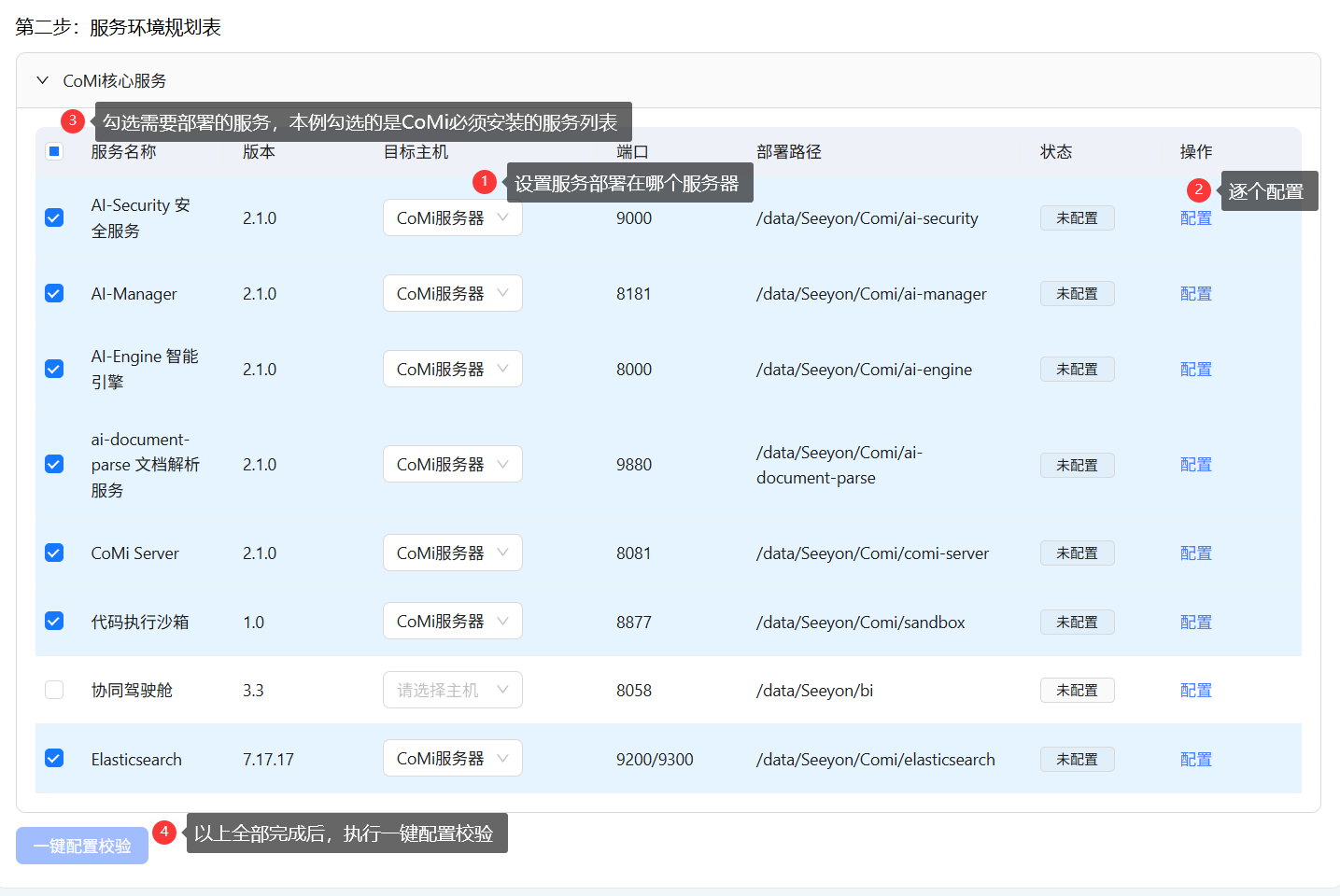Click 未配置 status tag for AI-Engine
Viewport: 1340px width, 896px height.
[x=1078, y=370]
